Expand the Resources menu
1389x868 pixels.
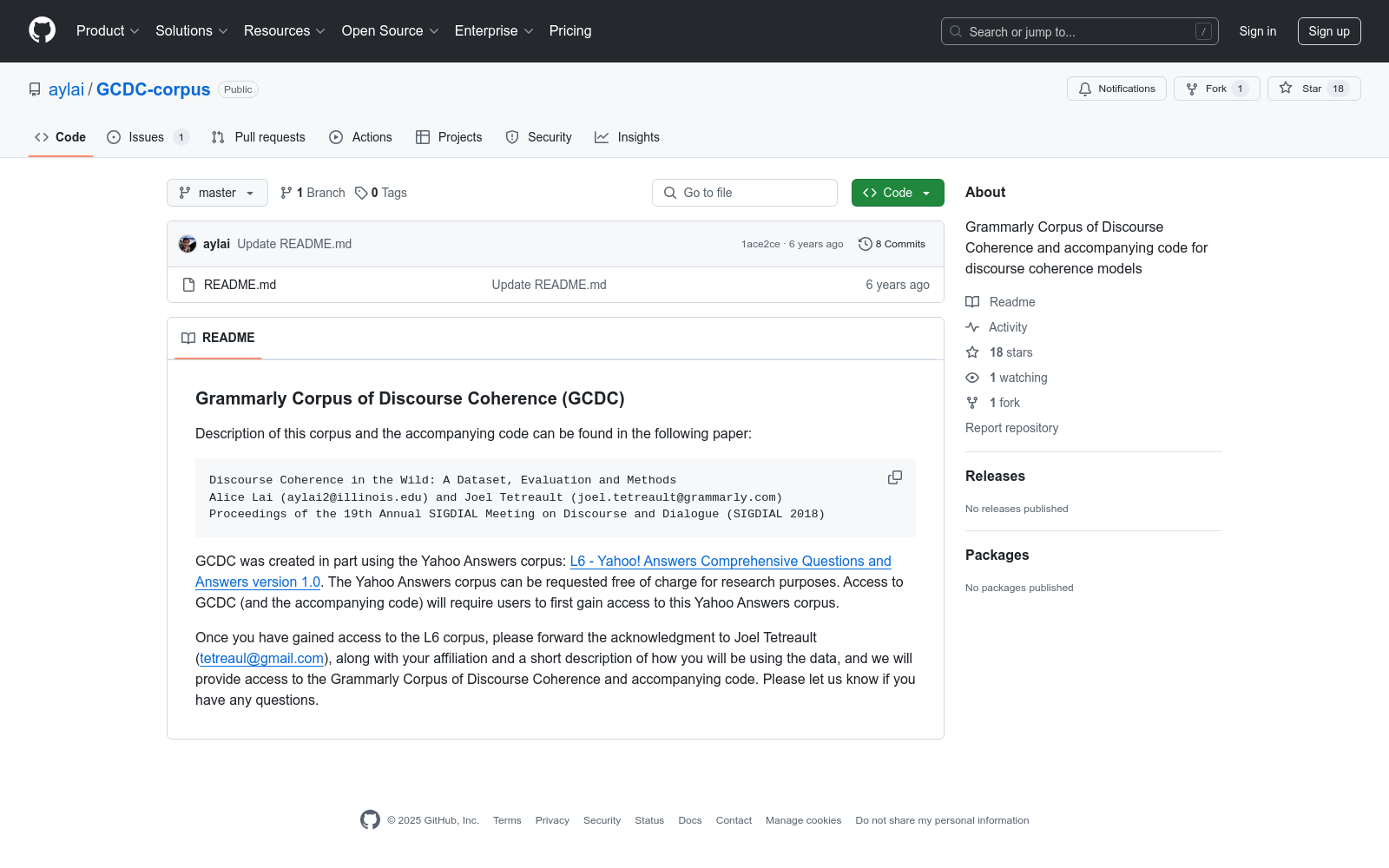(x=285, y=31)
